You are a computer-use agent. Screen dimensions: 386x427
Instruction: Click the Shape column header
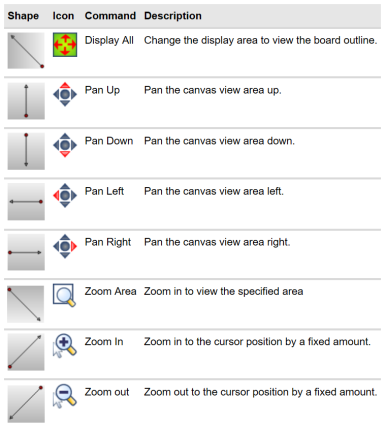point(23,16)
